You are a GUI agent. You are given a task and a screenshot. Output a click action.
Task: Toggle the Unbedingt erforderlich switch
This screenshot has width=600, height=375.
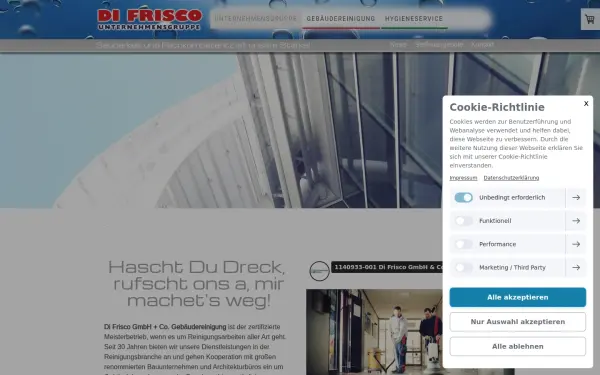coord(463,197)
